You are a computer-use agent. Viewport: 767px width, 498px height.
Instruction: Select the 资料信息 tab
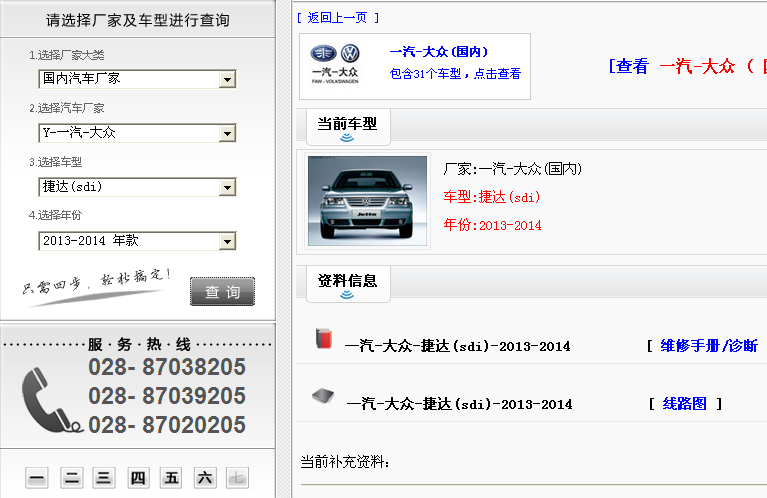348,284
